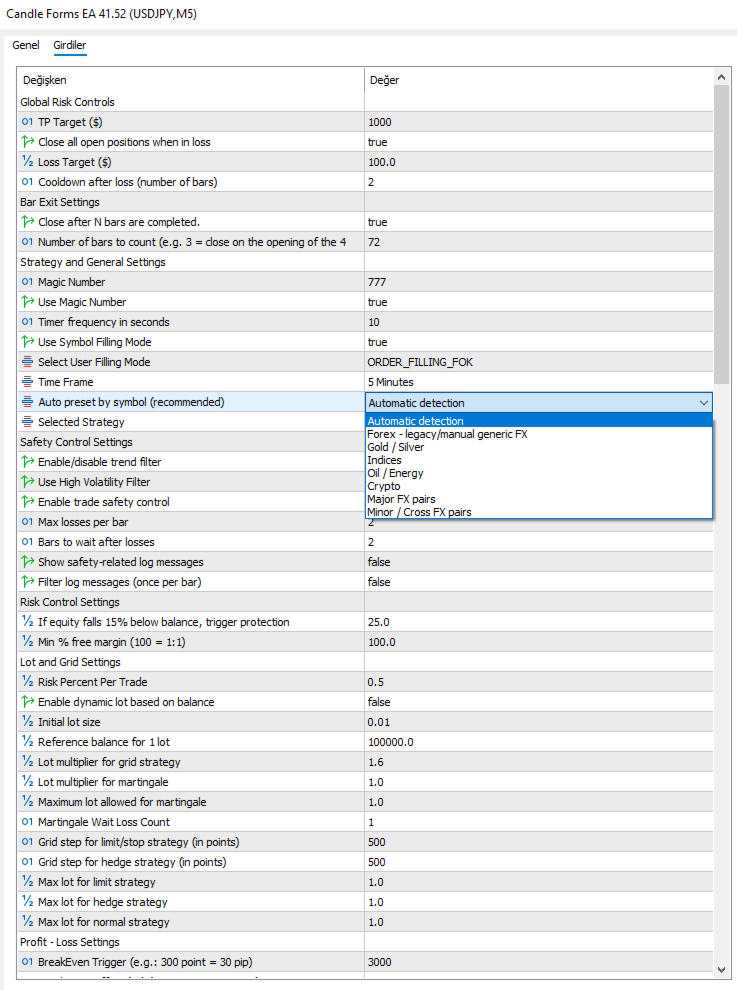This screenshot has width=737, height=990.
Task: Click the integer icon beside Magic Number
Action: 27,282
